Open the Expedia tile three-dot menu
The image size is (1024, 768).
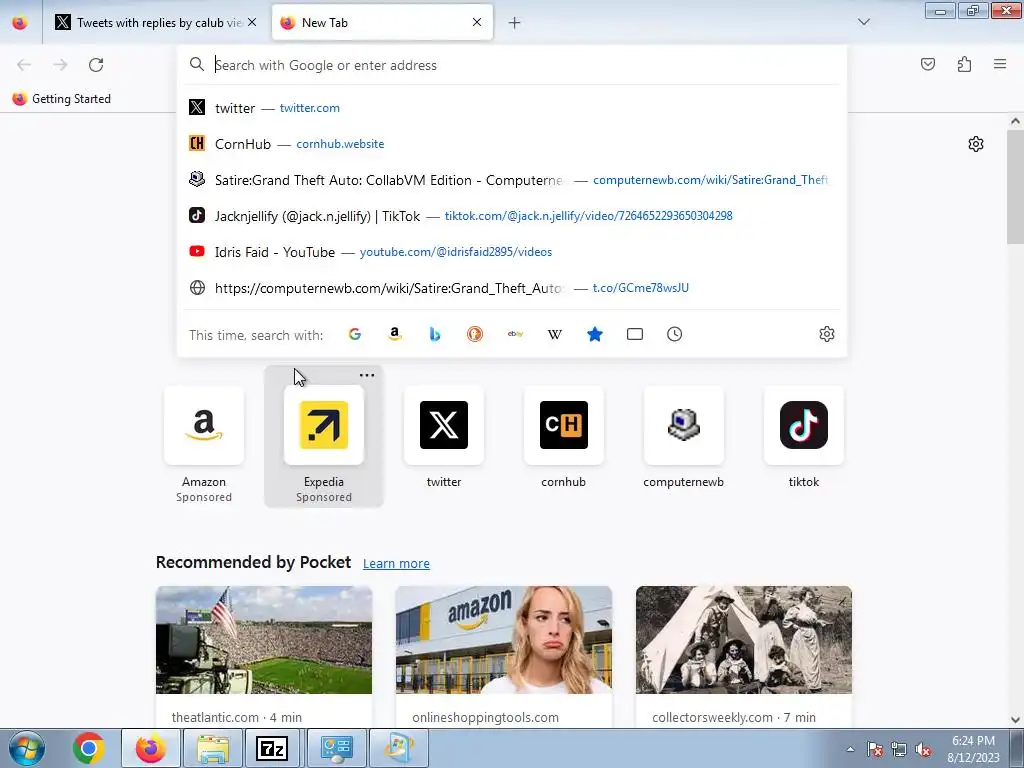tap(367, 375)
